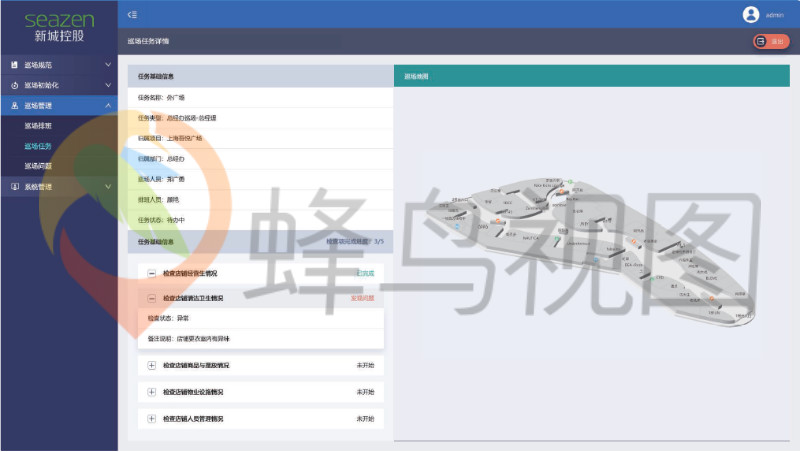This screenshot has width=800, height=452.
Task: Click the 巡场管理 menu person icon
Action: pos(14,106)
